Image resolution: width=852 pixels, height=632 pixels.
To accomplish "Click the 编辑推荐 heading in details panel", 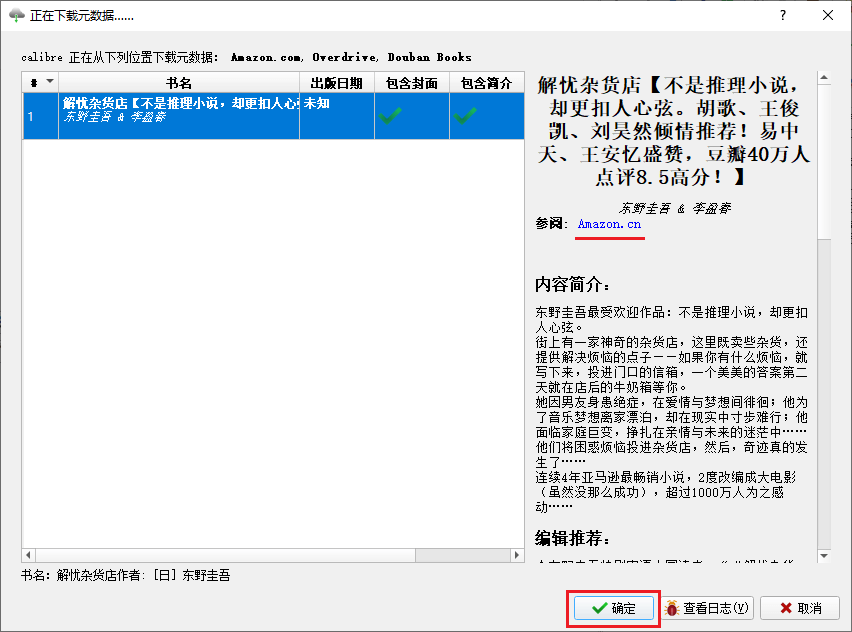I will [x=573, y=539].
